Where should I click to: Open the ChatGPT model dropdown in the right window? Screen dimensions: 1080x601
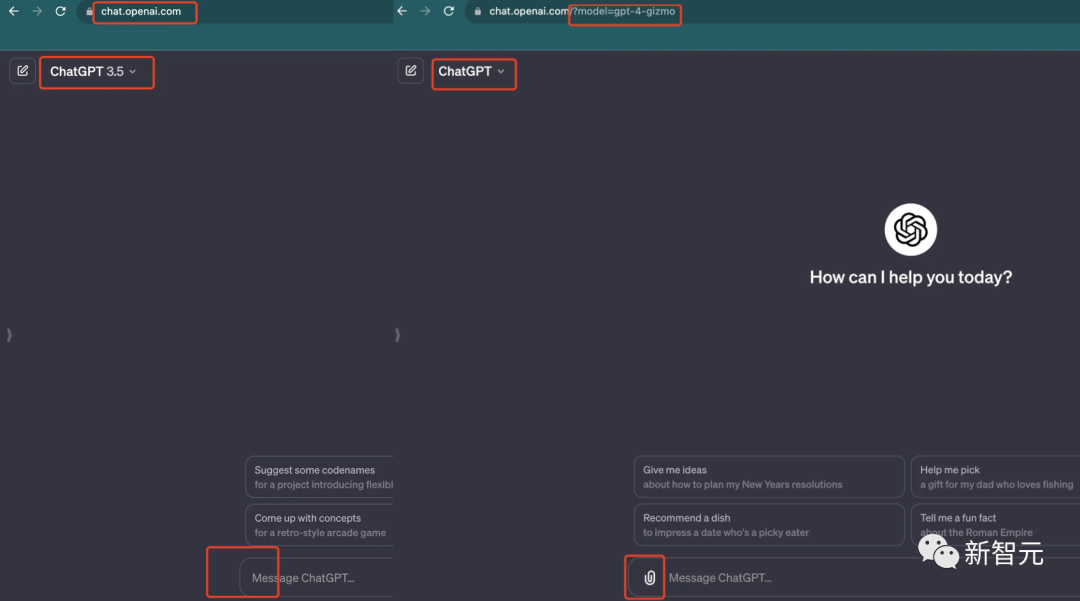point(472,72)
